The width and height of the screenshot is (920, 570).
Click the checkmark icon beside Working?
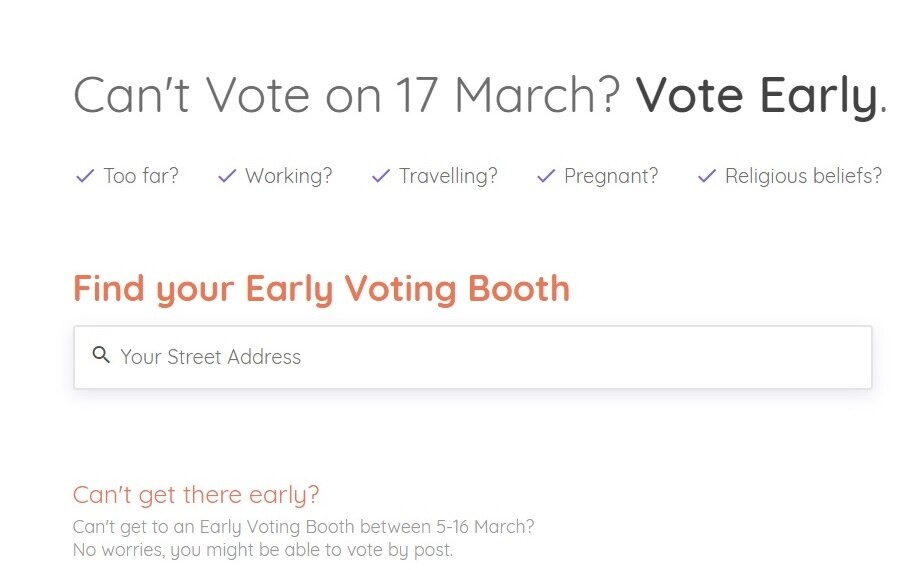click(x=227, y=176)
